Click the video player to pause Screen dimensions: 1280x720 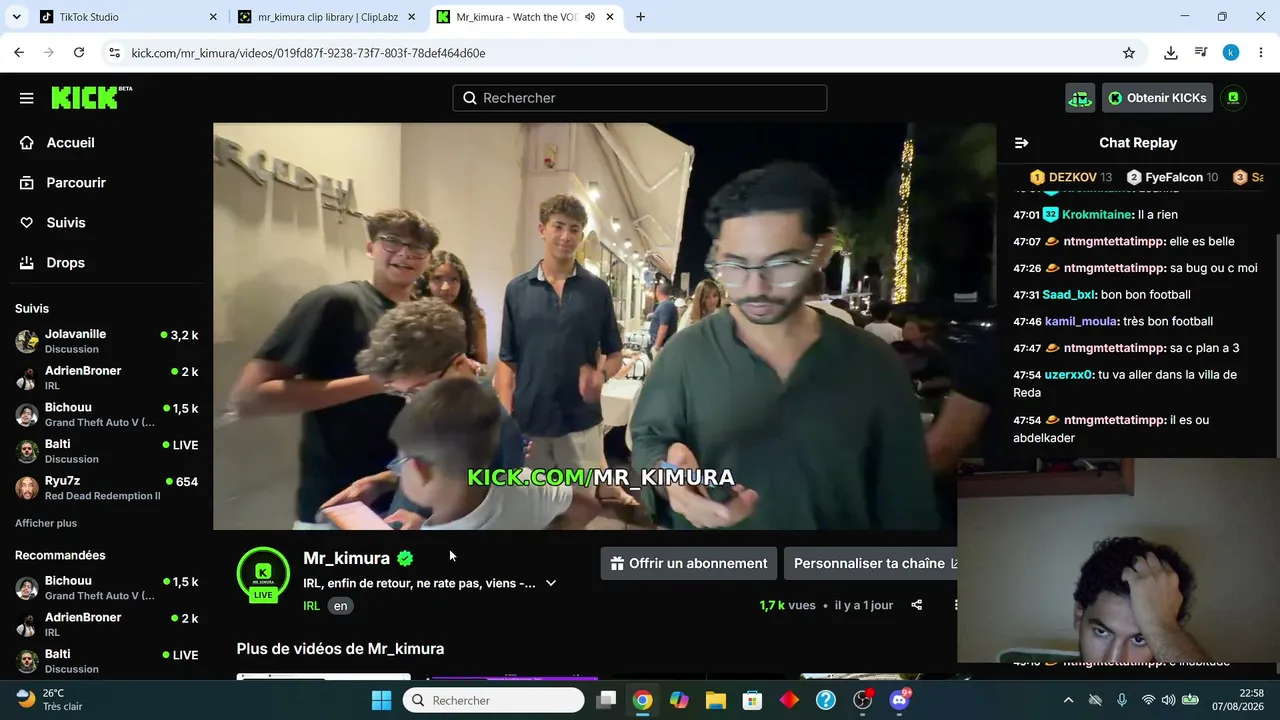604,326
